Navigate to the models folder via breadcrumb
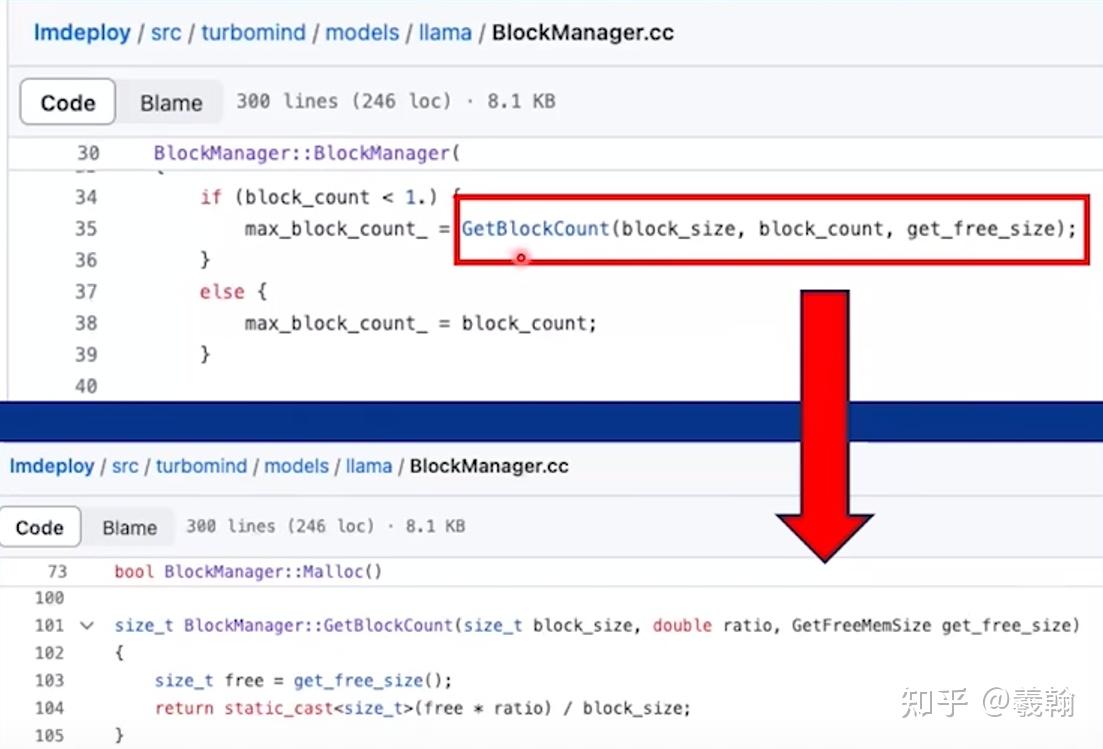1103x749 pixels. tap(362, 32)
